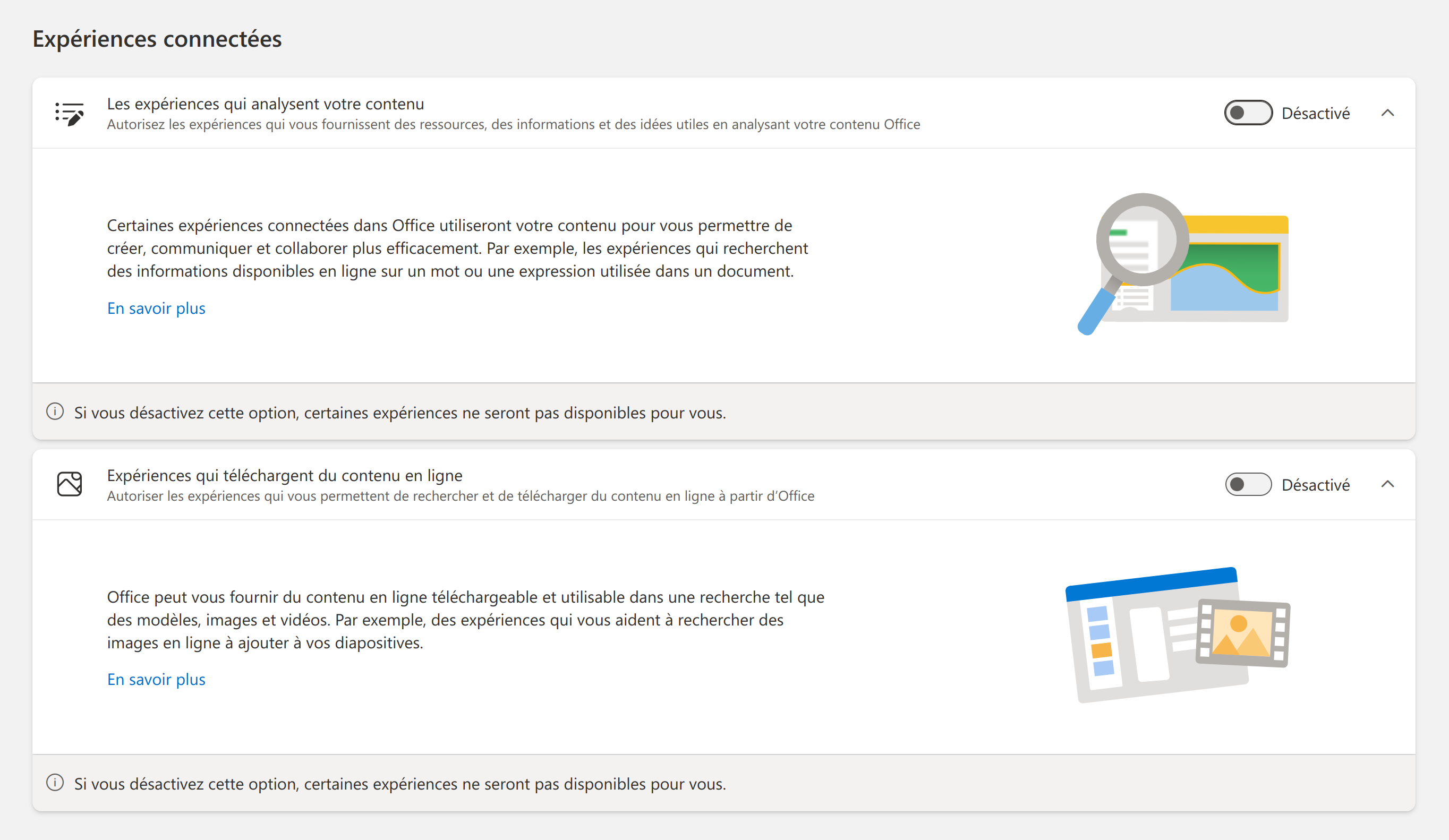Open 'En savoir plus' under content analysis
Screen dimensions: 1449x840
(x=156, y=308)
